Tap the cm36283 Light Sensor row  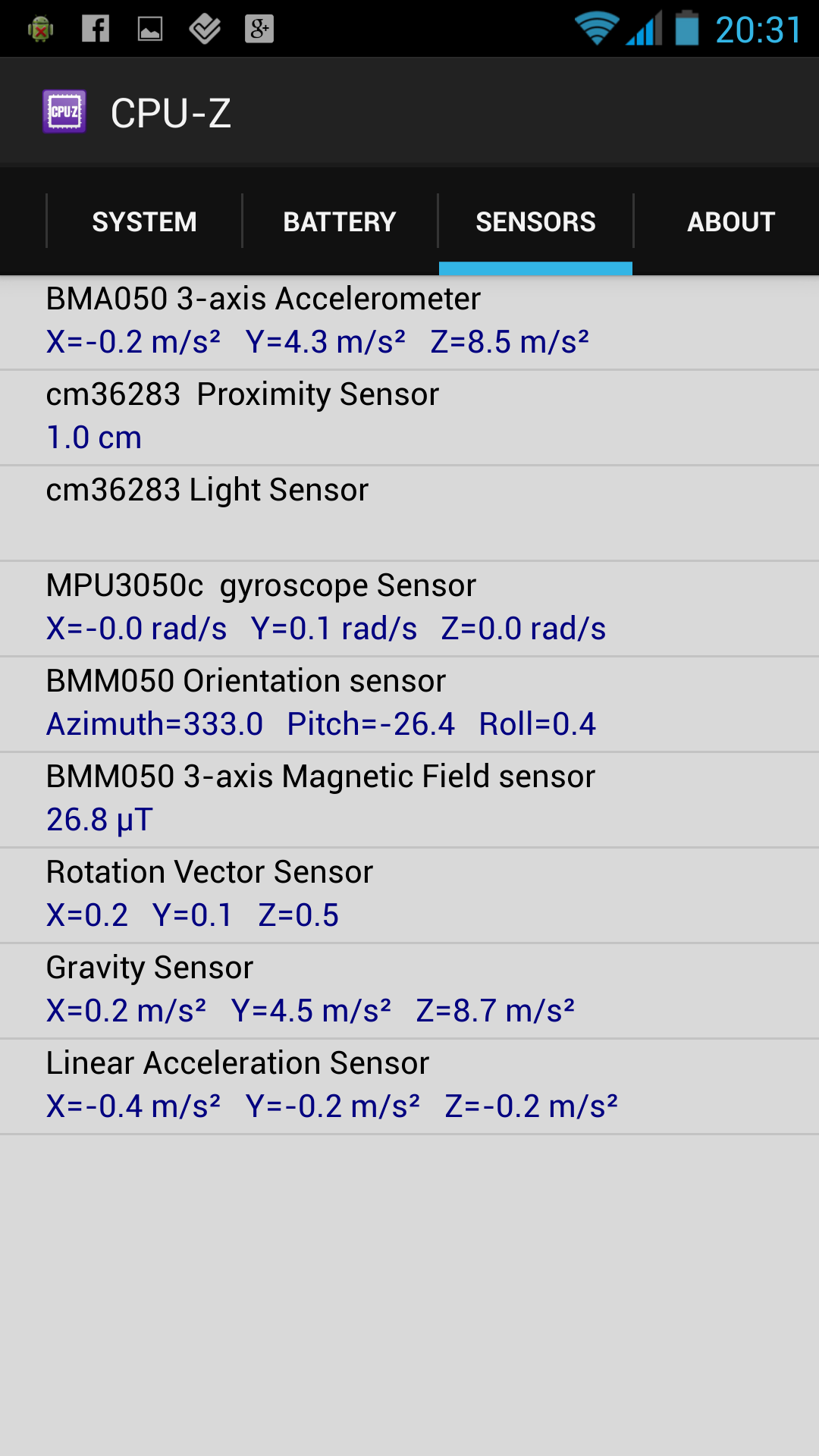(x=409, y=513)
